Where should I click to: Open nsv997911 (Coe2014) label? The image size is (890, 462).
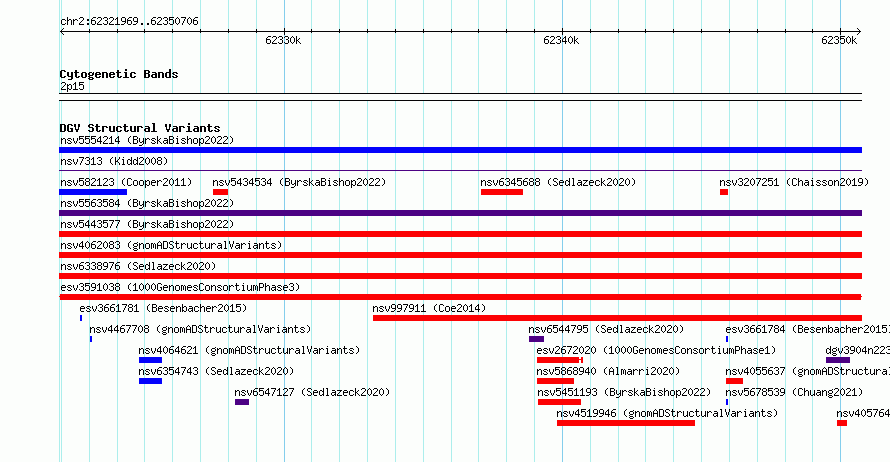pyautogui.click(x=429, y=308)
